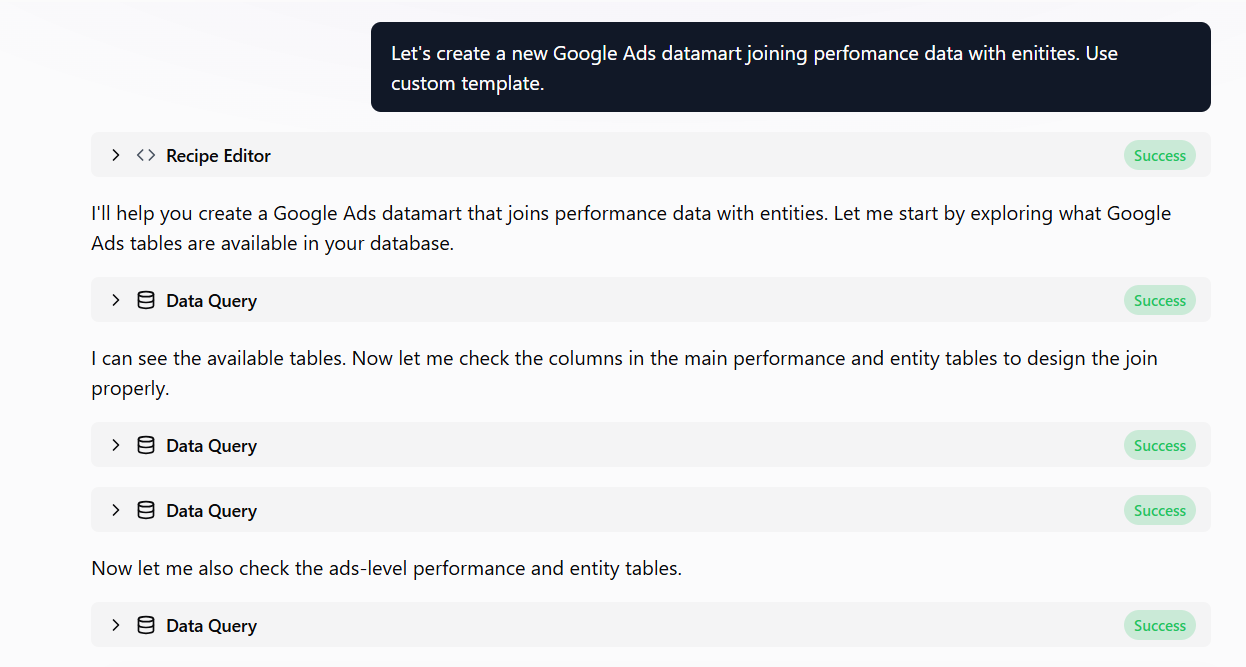
Task: Click the "ads-level performance and entity tables" sentence
Action: [x=386, y=568]
